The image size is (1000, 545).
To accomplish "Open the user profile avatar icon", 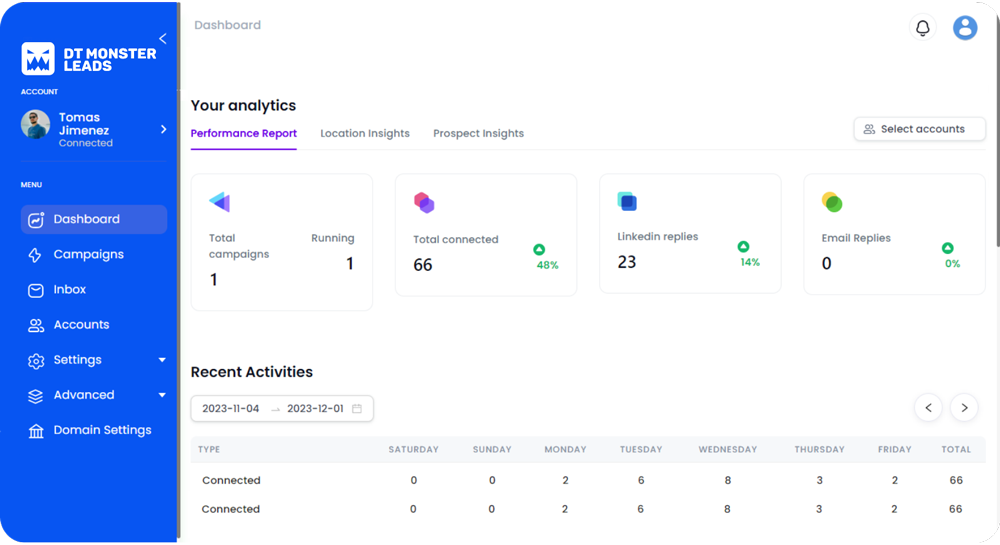I will point(964,28).
